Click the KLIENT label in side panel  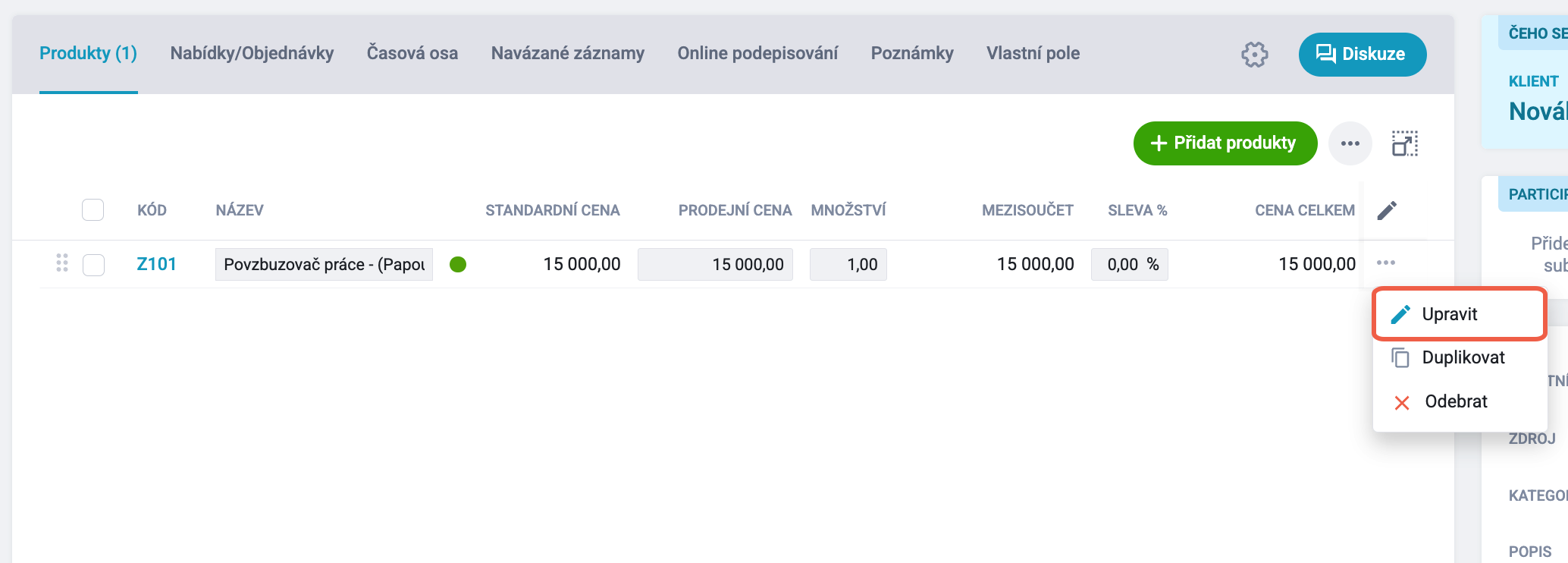point(1533,81)
